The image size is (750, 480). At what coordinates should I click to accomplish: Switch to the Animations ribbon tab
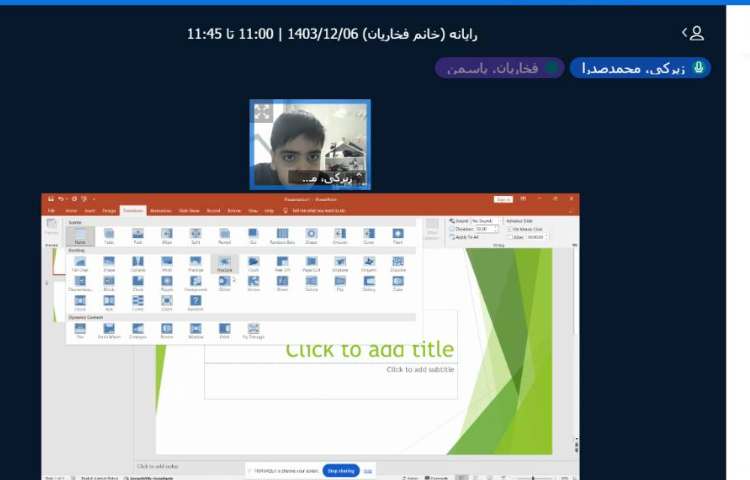160,211
